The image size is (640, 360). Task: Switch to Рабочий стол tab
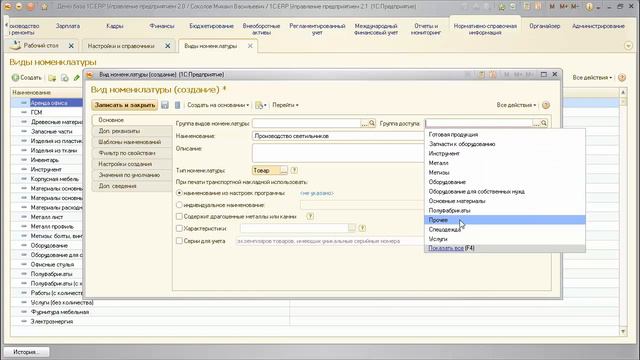coord(41,46)
